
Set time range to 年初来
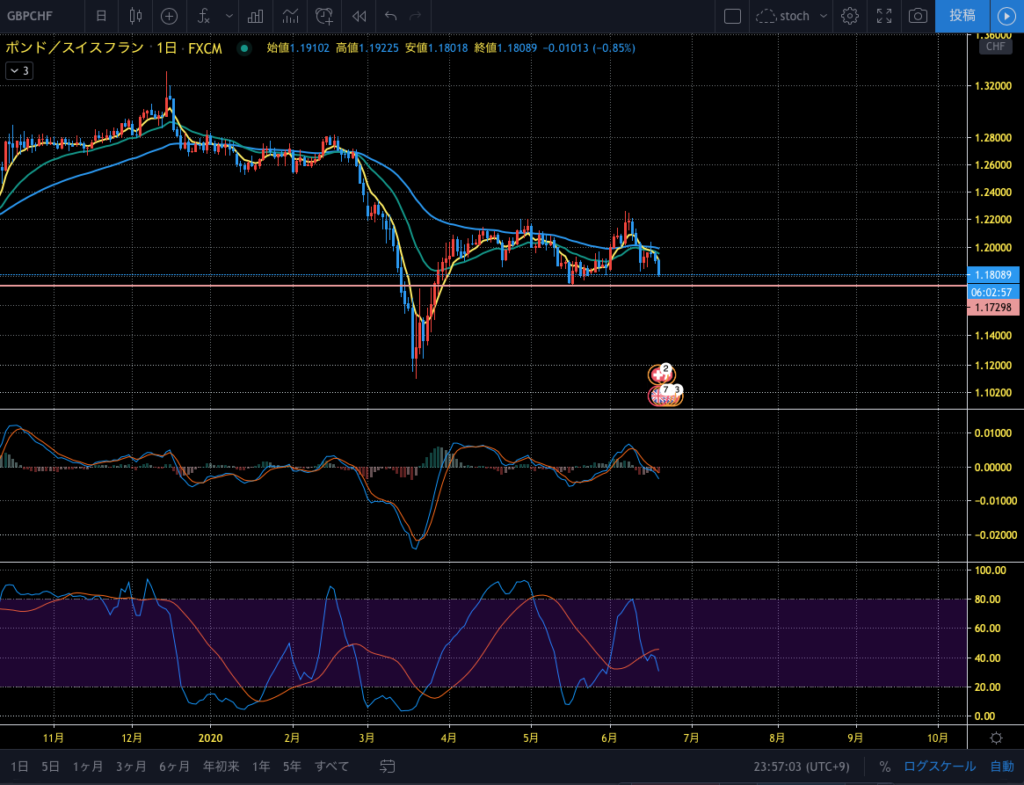click(x=221, y=766)
